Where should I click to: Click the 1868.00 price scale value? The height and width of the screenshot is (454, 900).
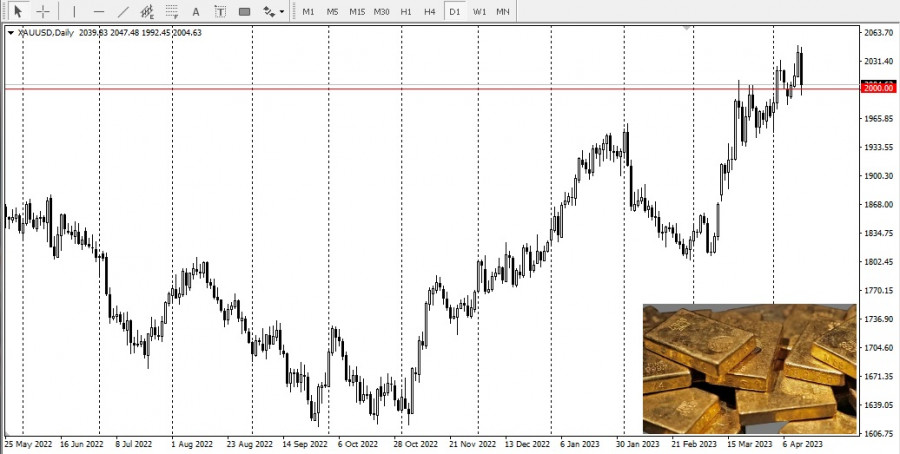click(x=879, y=204)
